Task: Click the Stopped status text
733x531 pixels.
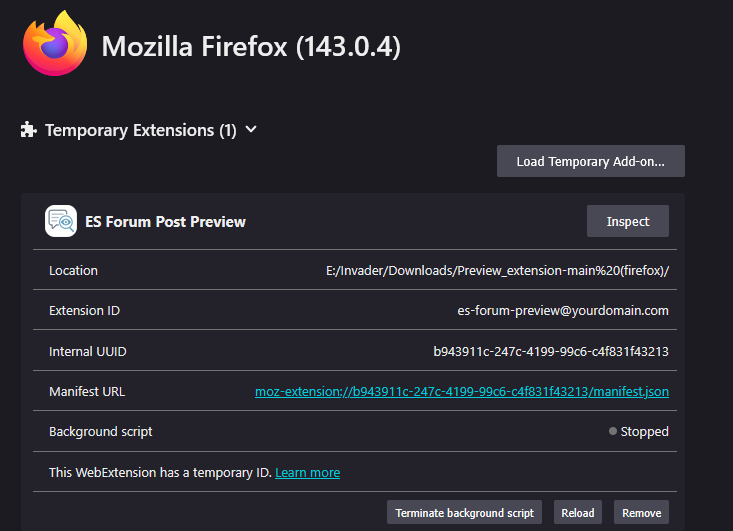Action: 646,432
